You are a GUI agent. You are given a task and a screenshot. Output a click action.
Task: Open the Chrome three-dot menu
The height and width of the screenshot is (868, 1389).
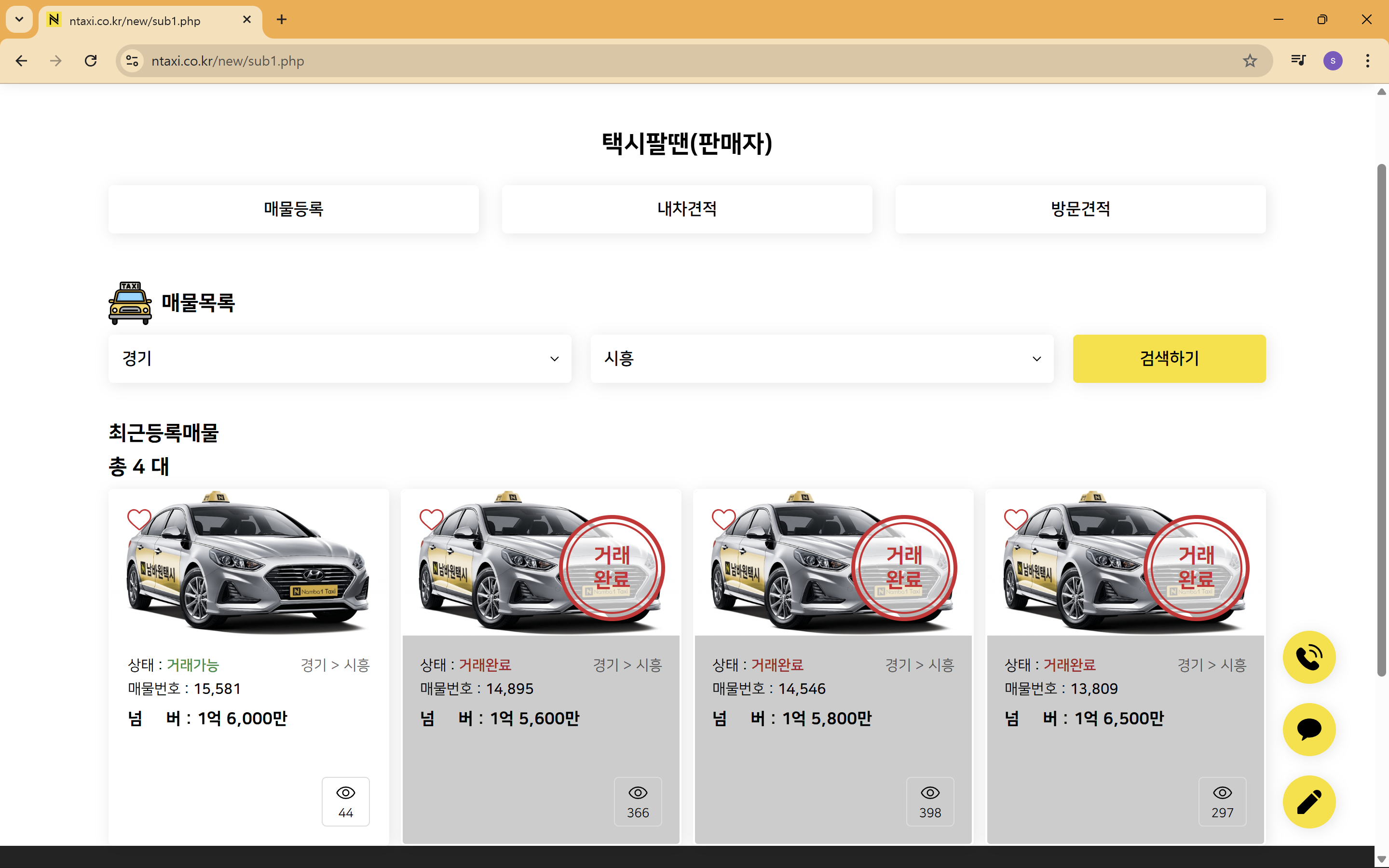point(1367,61)
